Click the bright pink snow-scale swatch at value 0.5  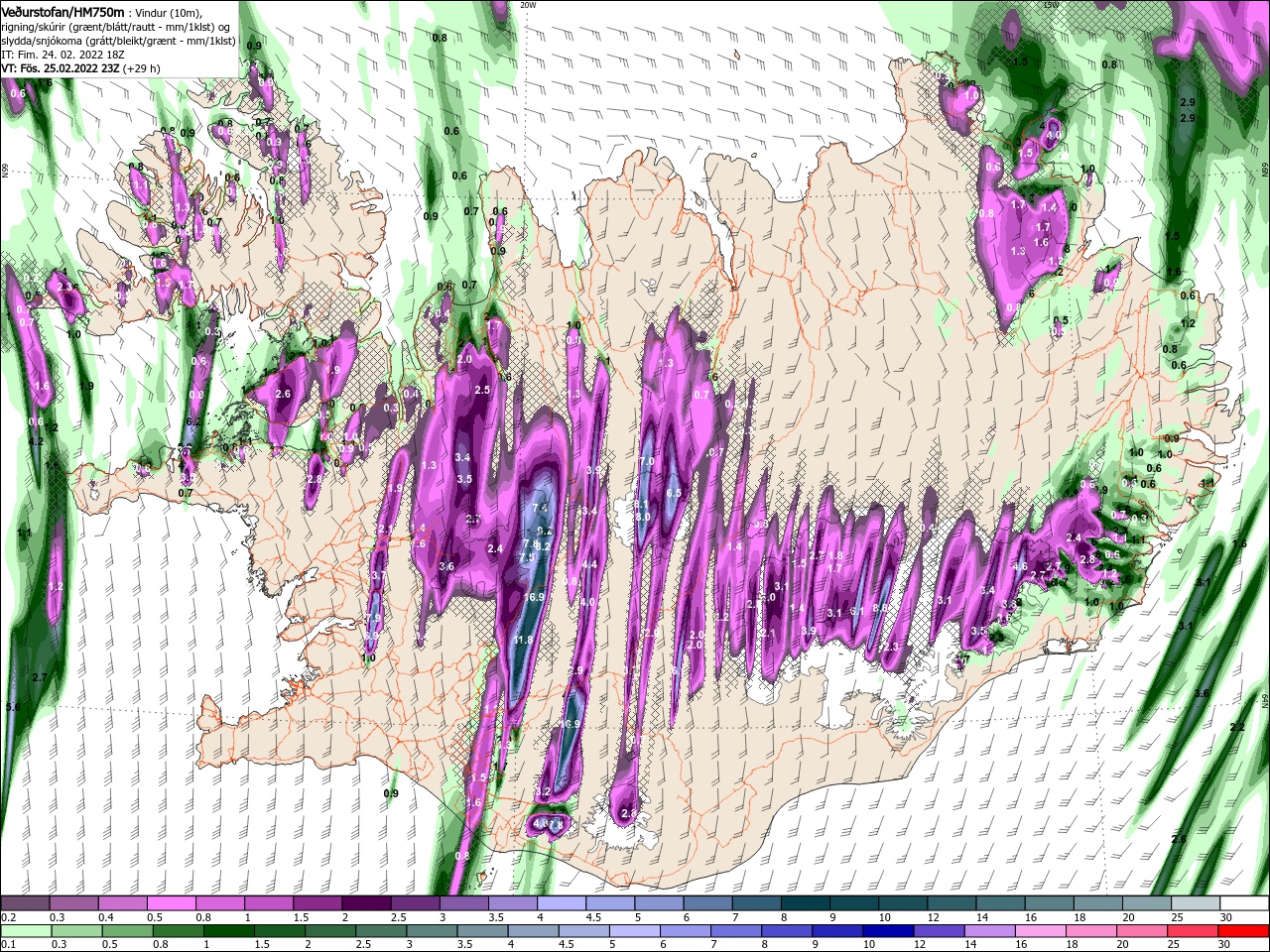point(171,903)
